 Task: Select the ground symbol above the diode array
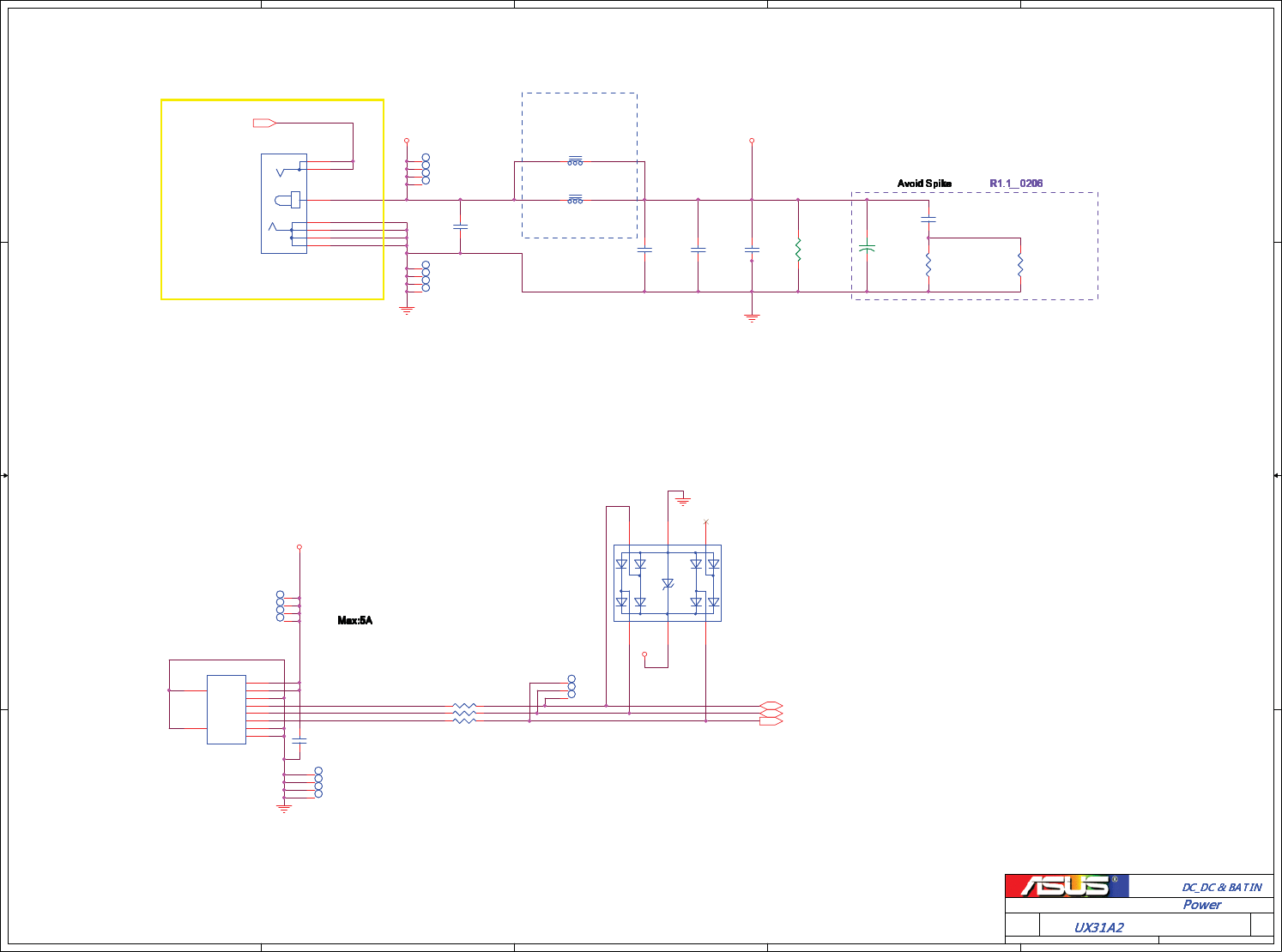click(x=683, y=500)
